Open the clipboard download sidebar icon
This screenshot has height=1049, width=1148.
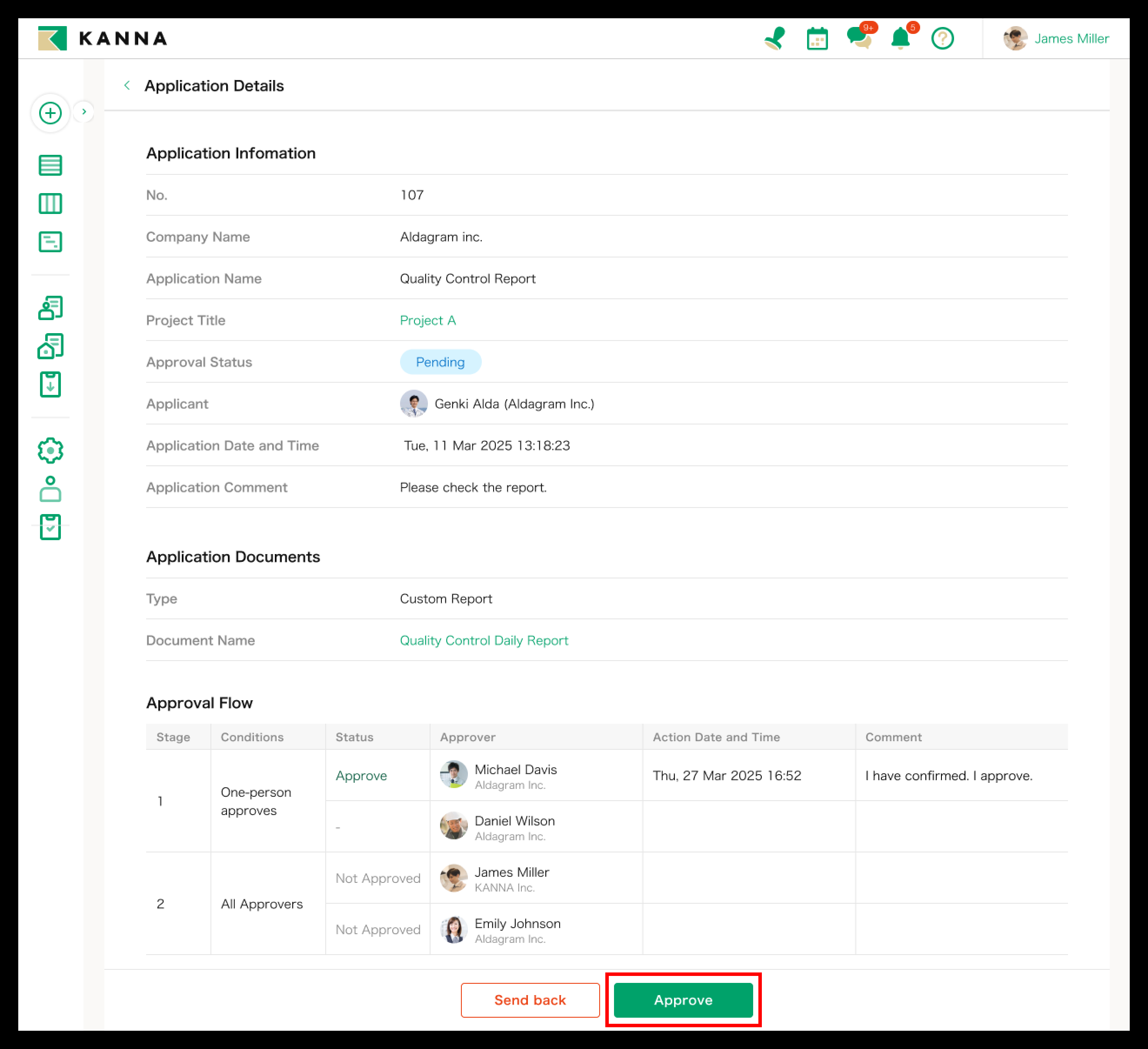[x=50, y=384]
